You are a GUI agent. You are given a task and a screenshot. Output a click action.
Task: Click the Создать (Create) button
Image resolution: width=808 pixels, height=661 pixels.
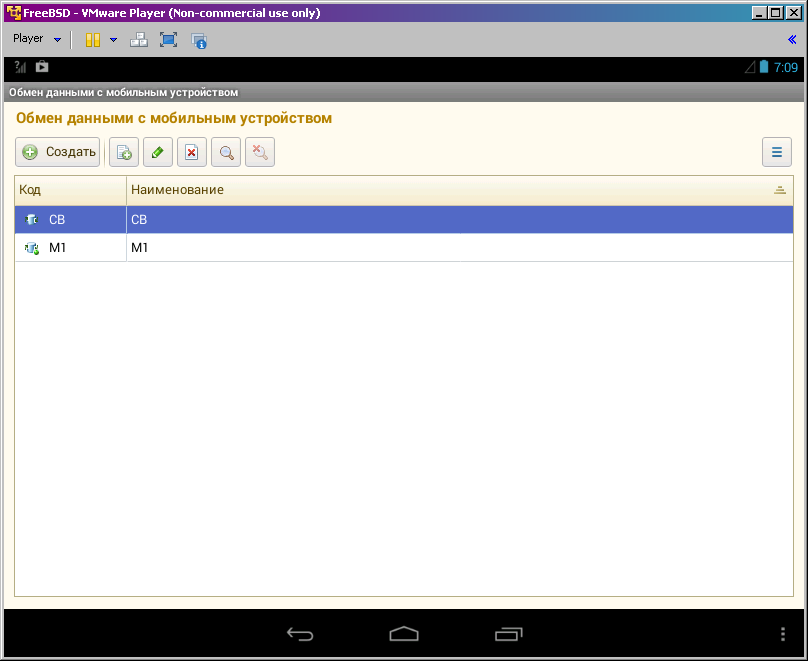[x=58, y=152]
